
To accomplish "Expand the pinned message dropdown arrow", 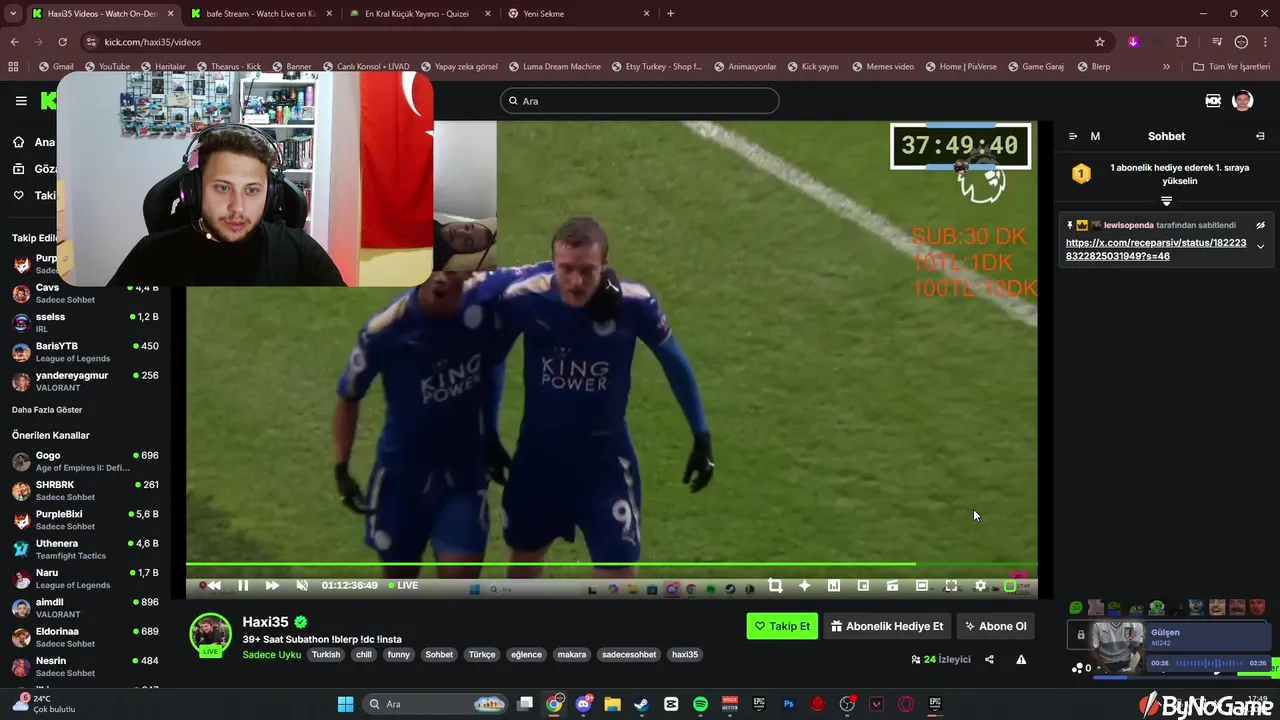I will point(1260,247).
